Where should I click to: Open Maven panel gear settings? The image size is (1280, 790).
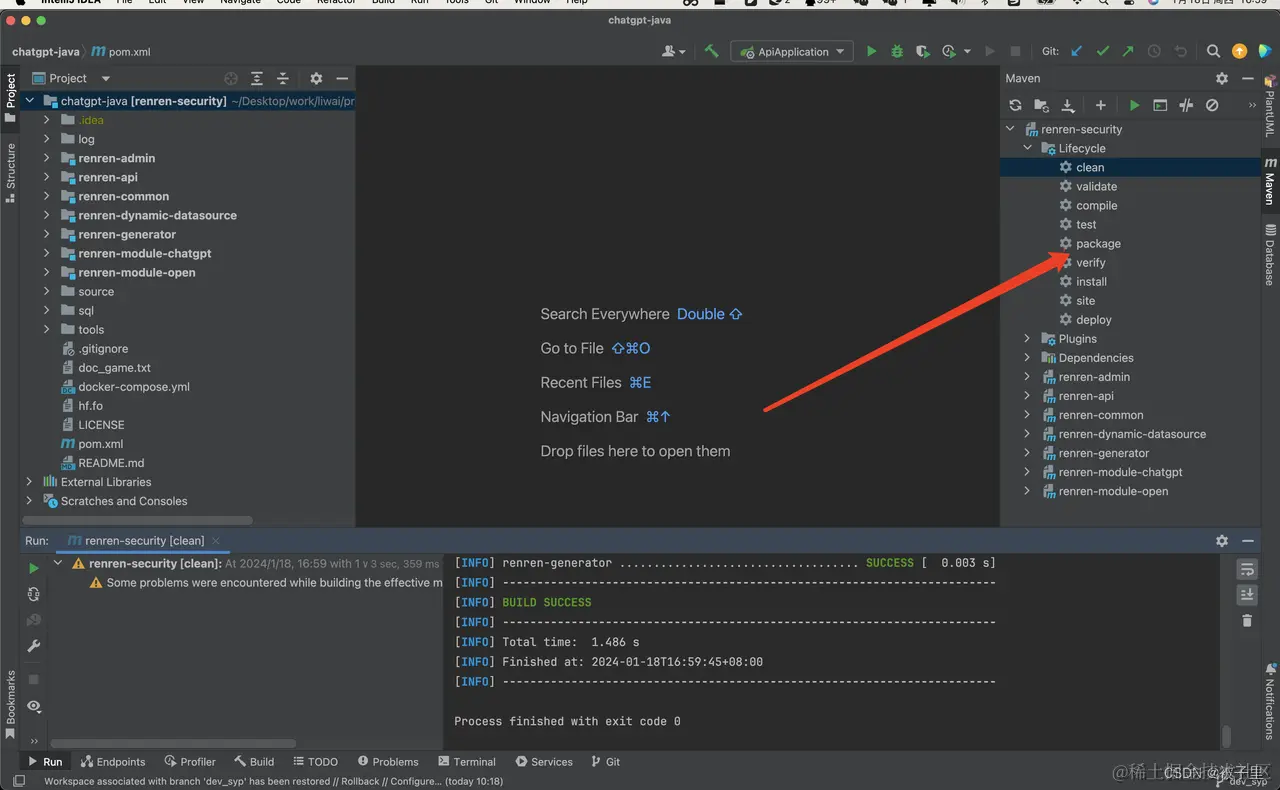click(1222, 78)
